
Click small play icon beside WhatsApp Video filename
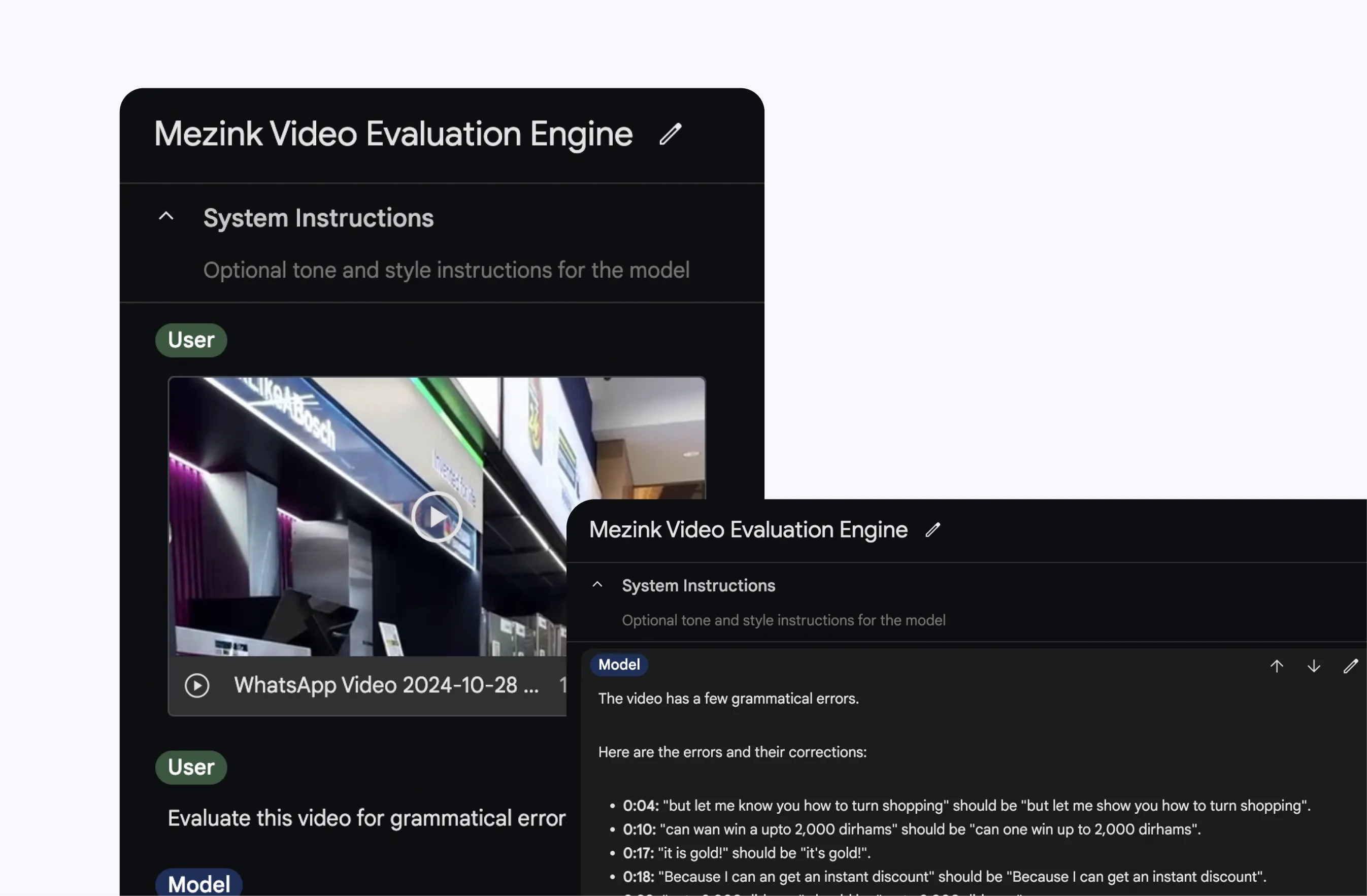(x=197, y=685)
